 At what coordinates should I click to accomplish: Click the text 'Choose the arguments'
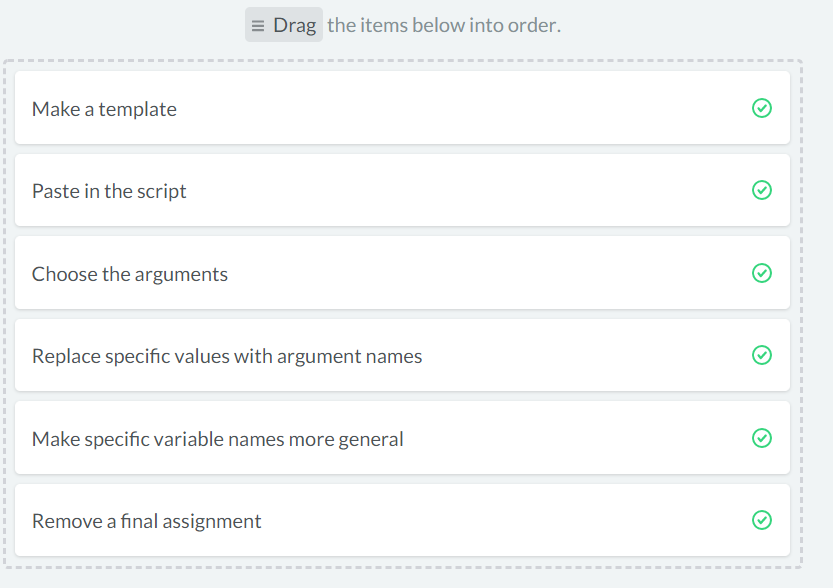tap(130, 275)
